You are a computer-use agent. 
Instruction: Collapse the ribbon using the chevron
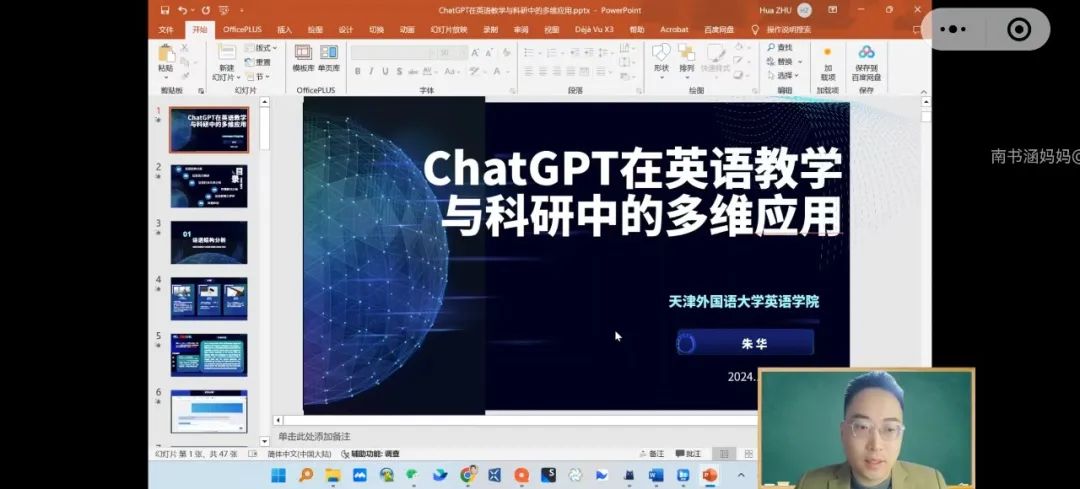(925, 90)
